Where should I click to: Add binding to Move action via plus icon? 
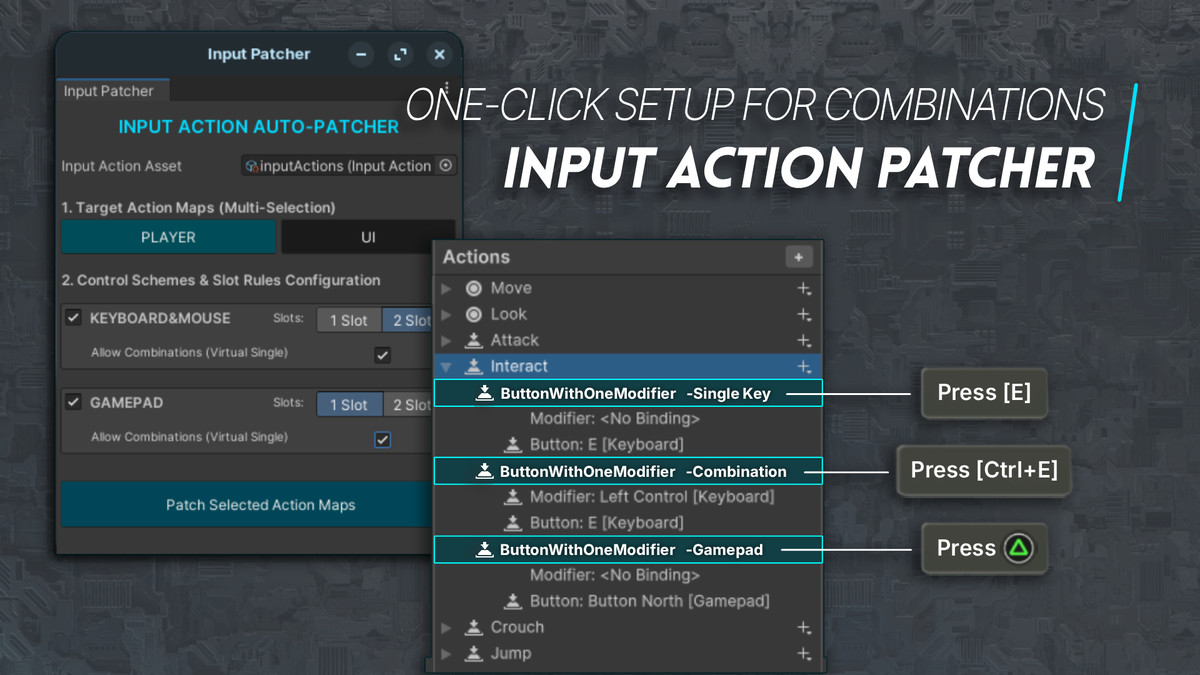803,289
